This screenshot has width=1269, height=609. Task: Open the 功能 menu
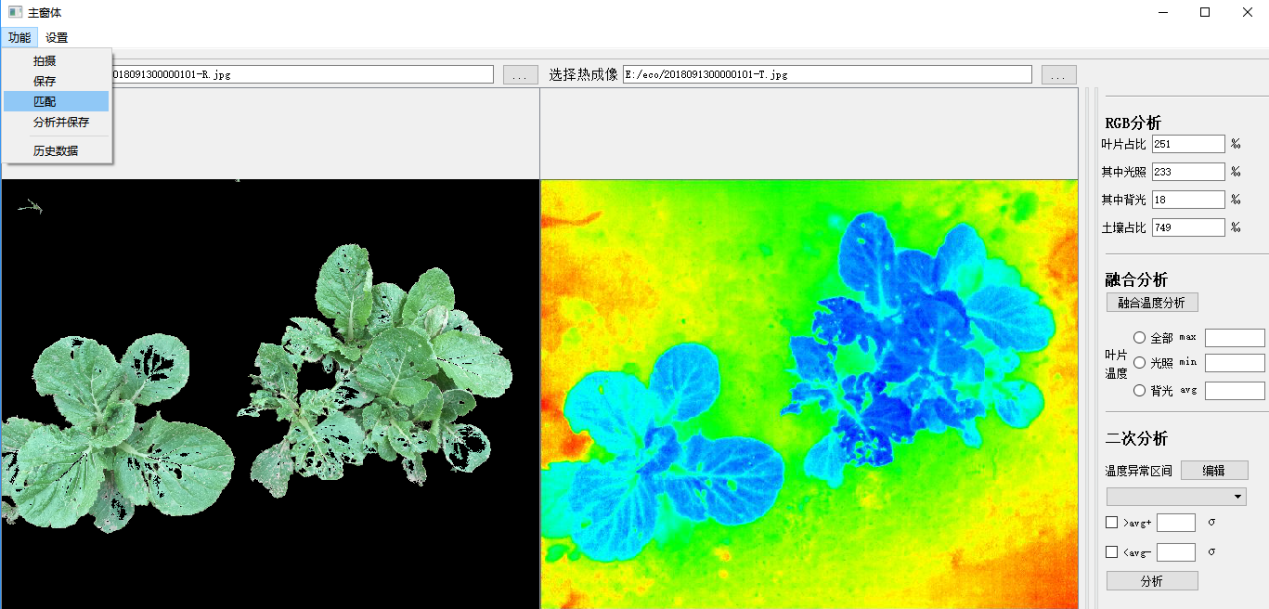[19, 38]
